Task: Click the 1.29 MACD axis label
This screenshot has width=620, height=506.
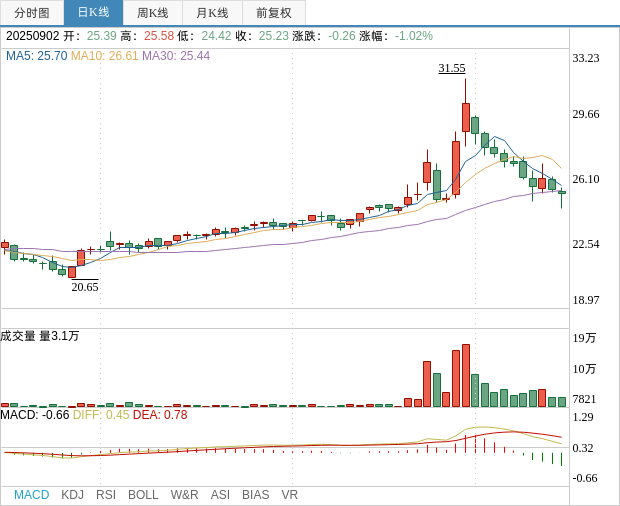Action: click(x=583, y=417)
